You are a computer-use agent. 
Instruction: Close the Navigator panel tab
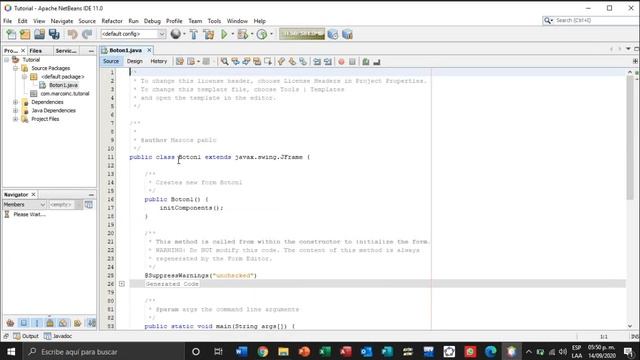click(x=33, y=195)
